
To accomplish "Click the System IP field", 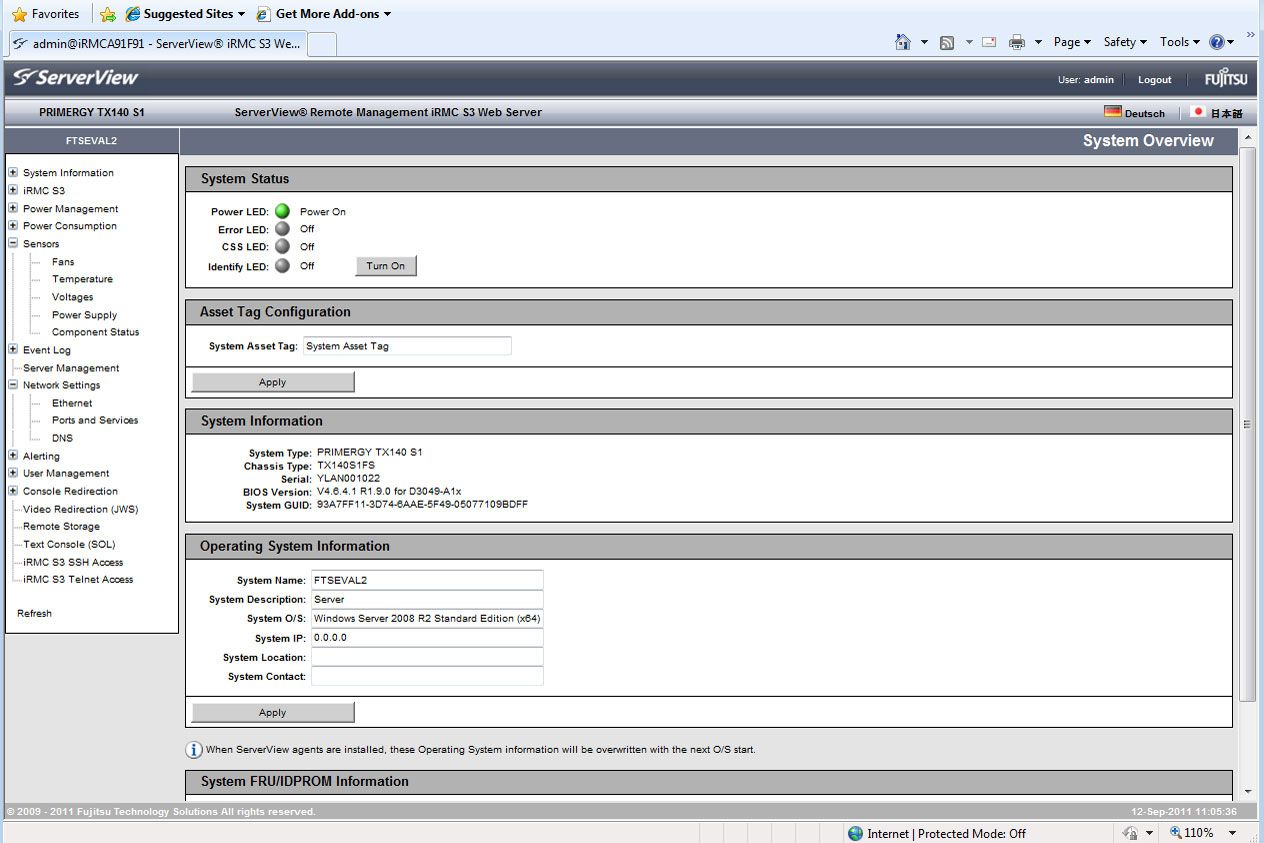I will (x=427, y=638).
